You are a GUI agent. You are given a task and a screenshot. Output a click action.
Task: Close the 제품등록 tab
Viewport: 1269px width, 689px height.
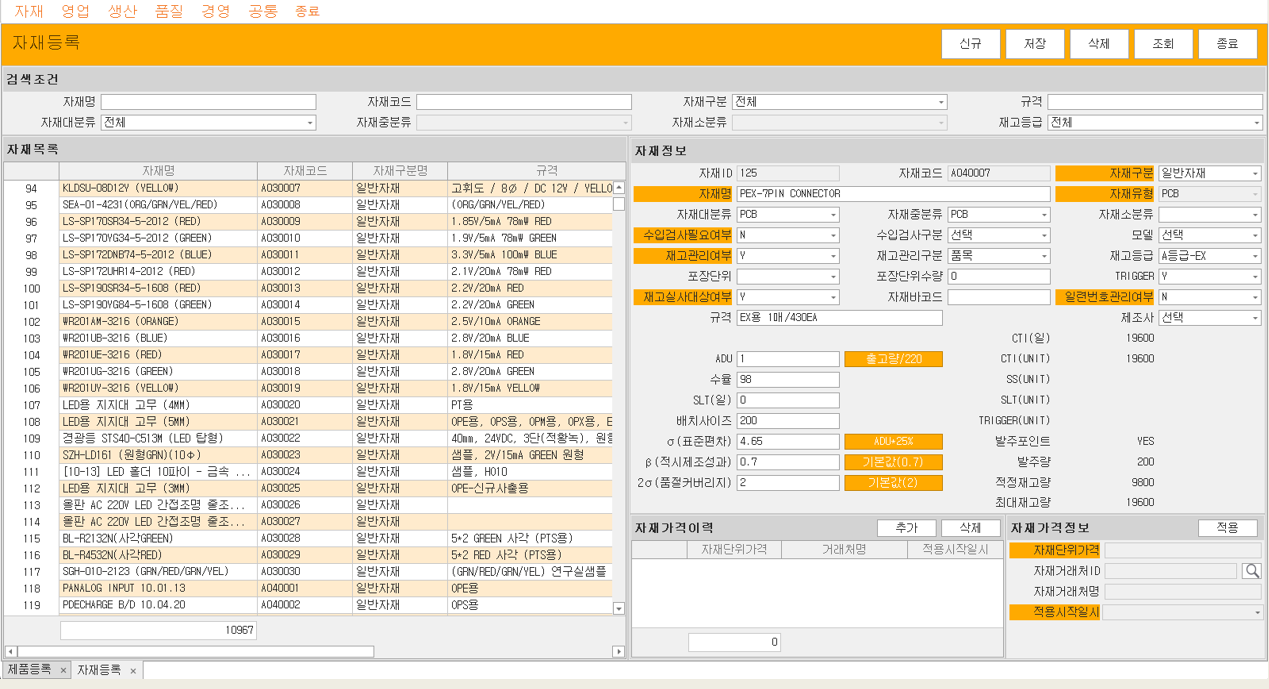point(63,670)
